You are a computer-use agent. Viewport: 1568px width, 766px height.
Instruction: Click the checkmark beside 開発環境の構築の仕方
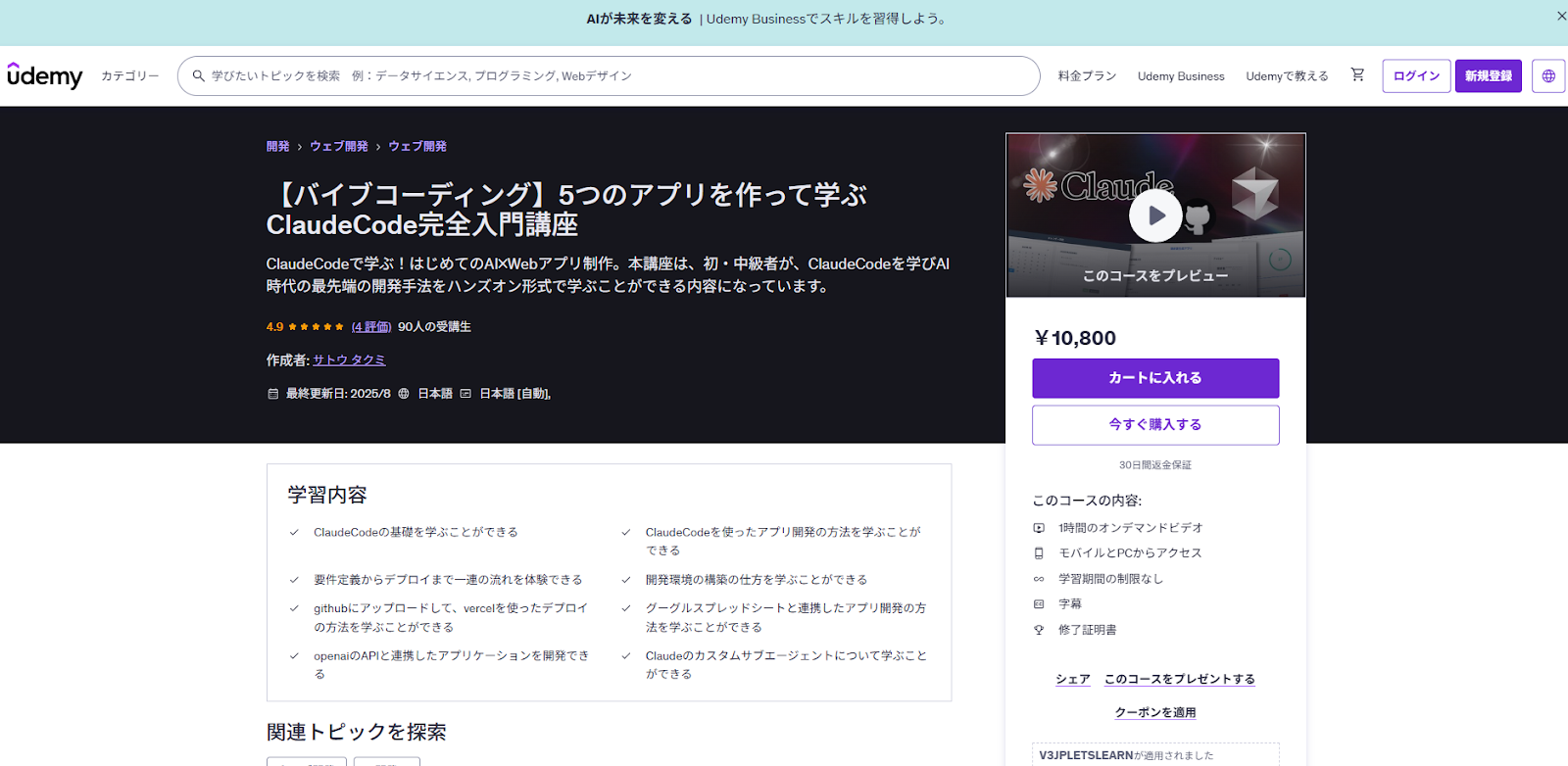[x=626, y=580]
